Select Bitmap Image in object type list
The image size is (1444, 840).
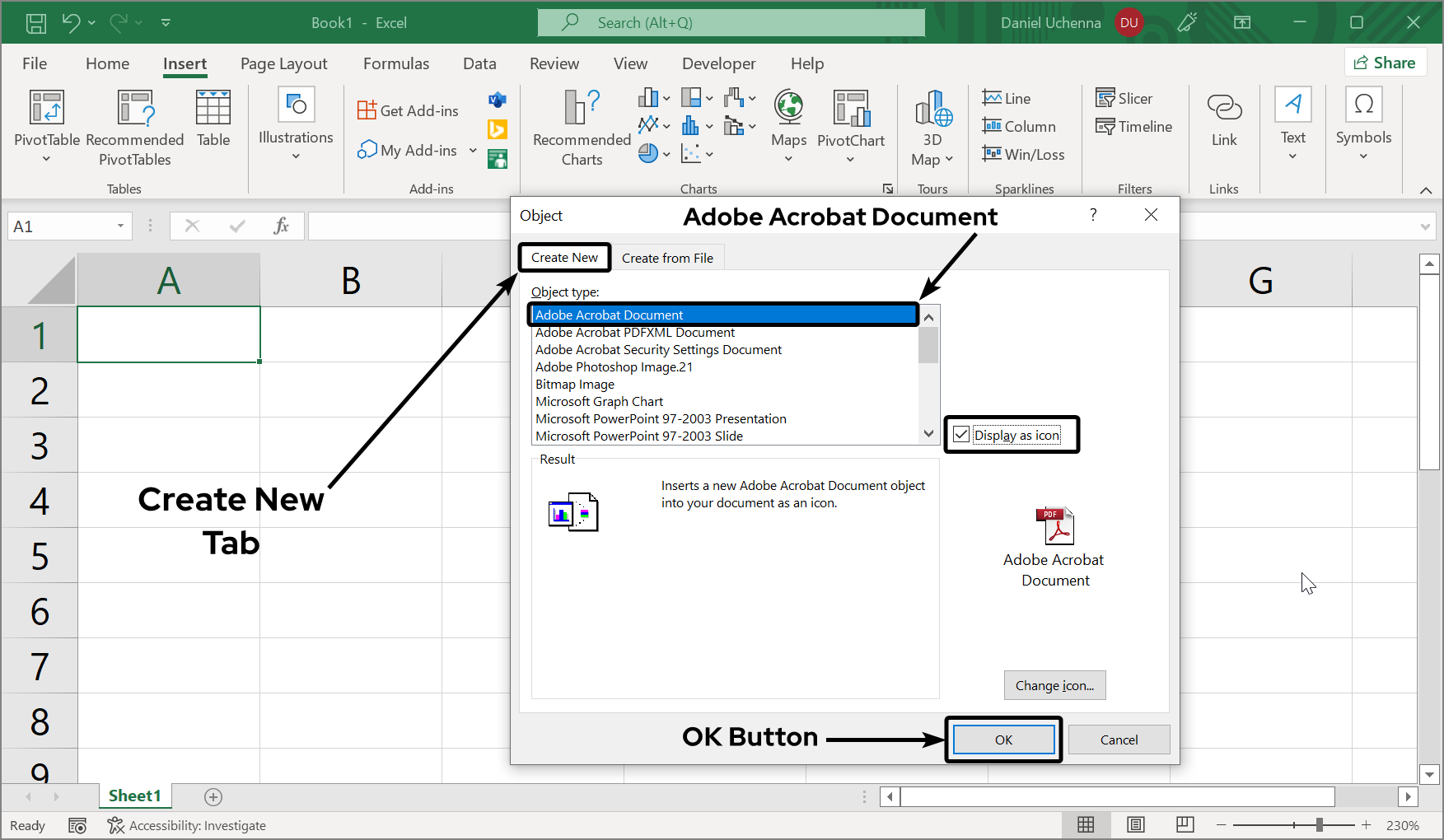[x=575, y=385]
